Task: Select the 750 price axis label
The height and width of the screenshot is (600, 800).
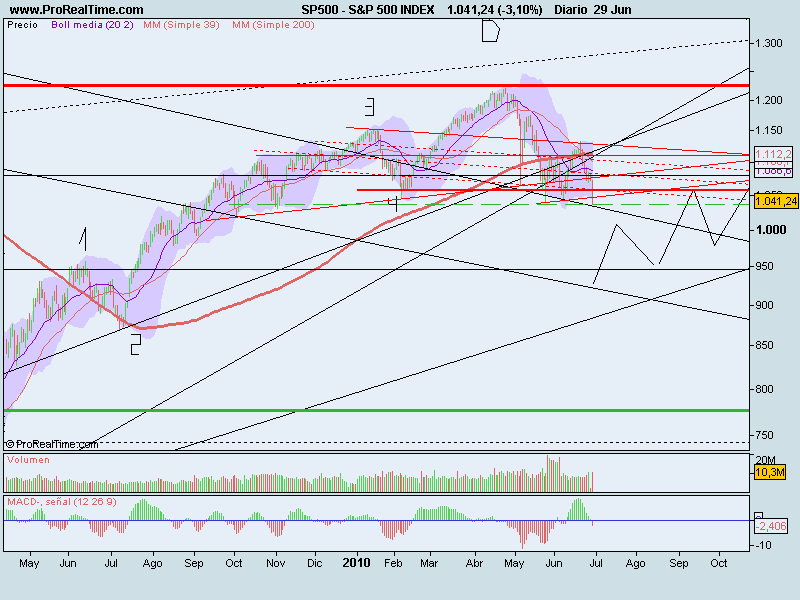Action: (x=765, y=435)
